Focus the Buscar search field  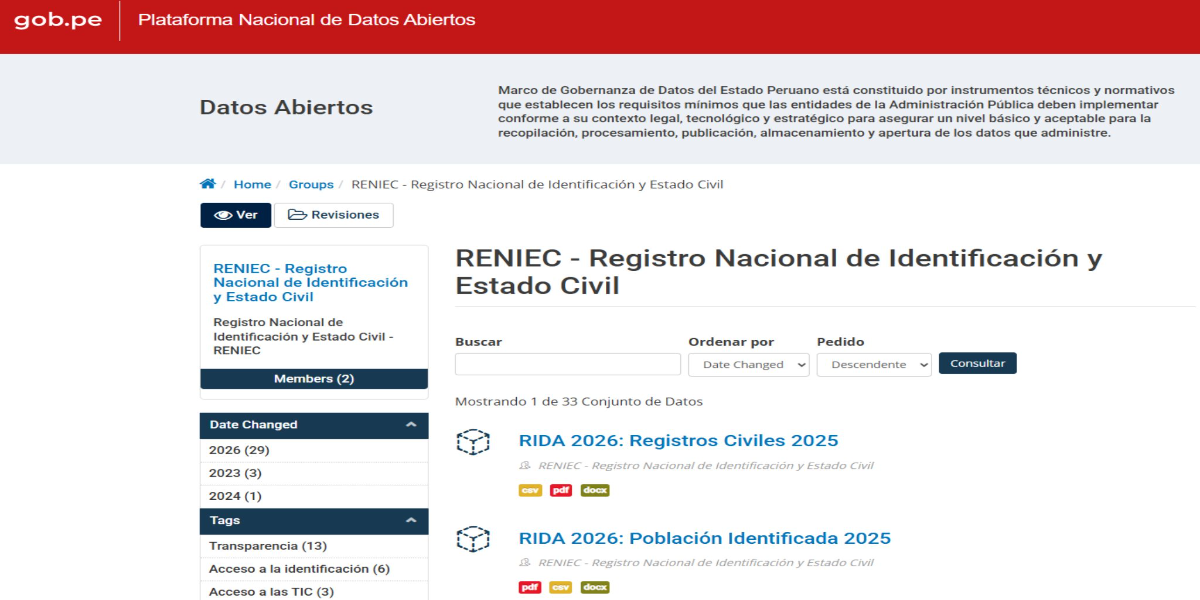(x=568, y=364)
